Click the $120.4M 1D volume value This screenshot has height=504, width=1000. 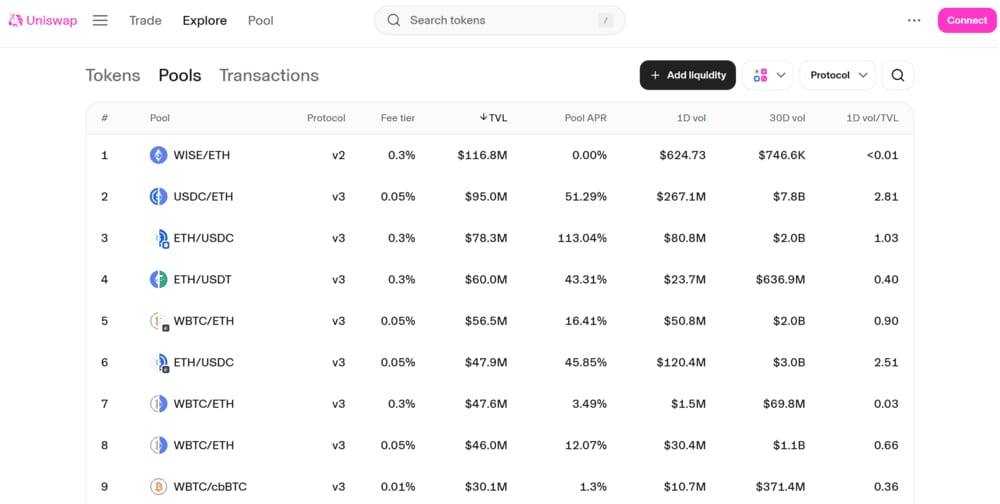681,362
